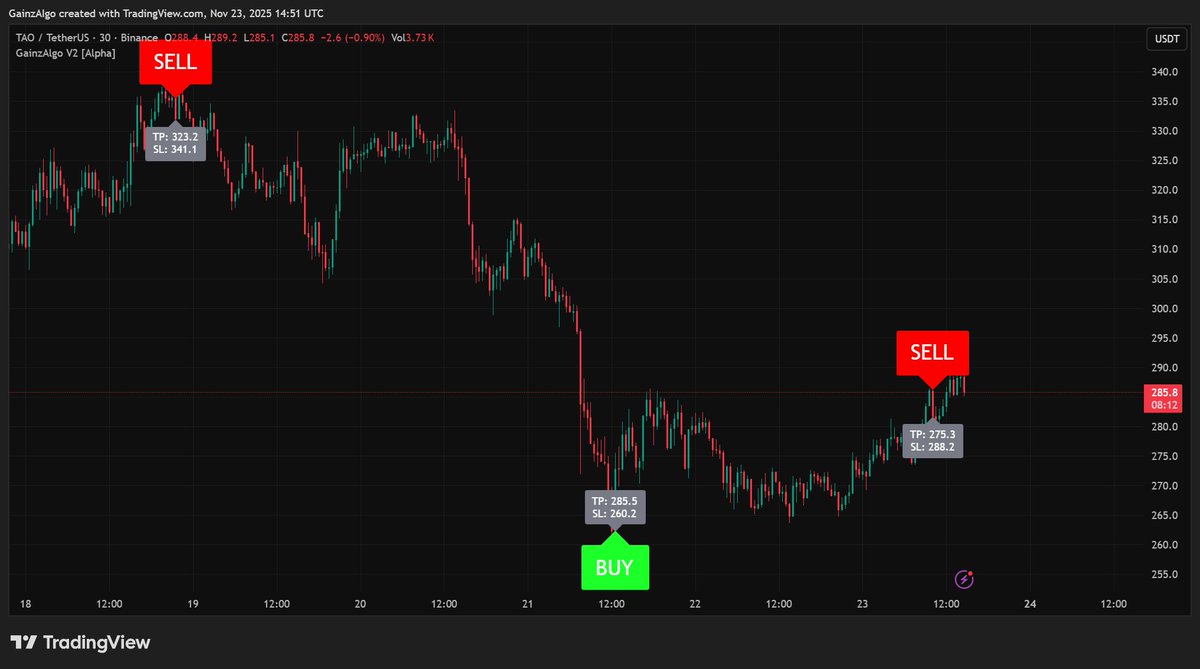Click the TP: 323.2 SL: 341.1 label

coord(175,142)
